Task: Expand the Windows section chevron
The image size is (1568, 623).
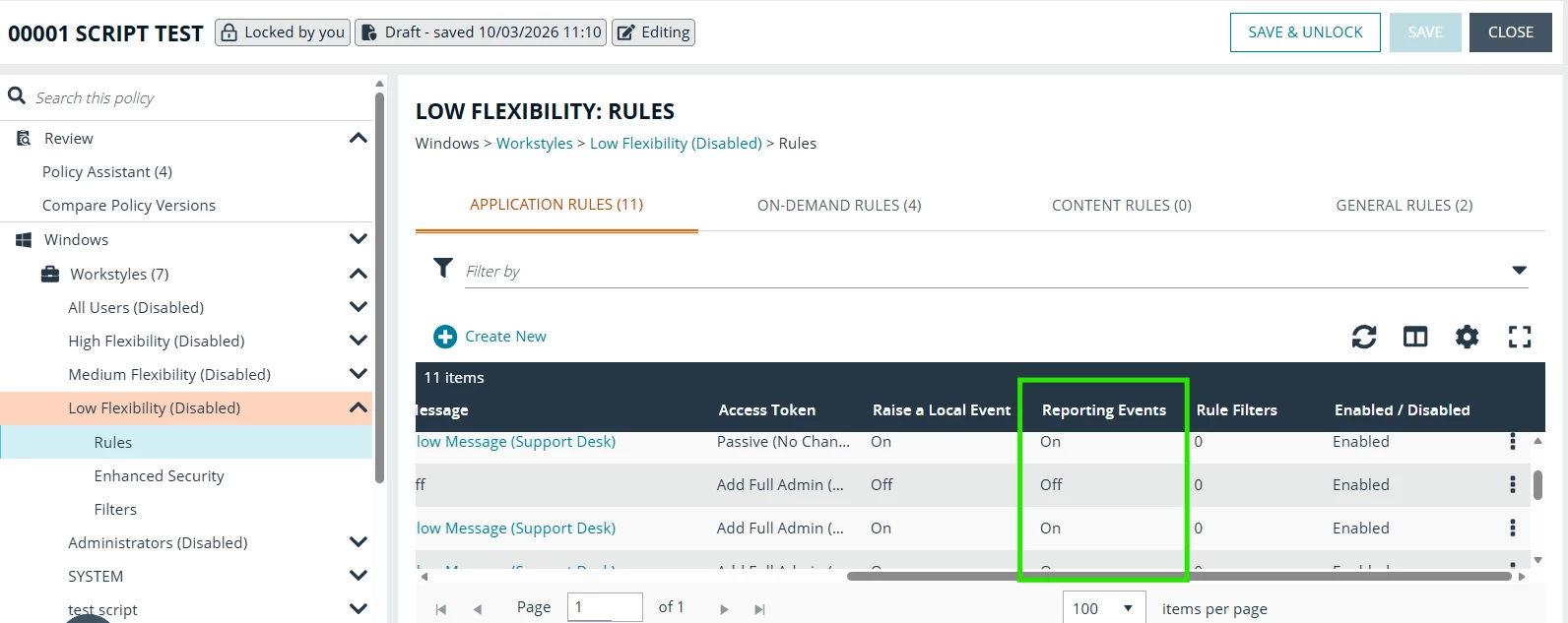Action: (x=359, y=239)
